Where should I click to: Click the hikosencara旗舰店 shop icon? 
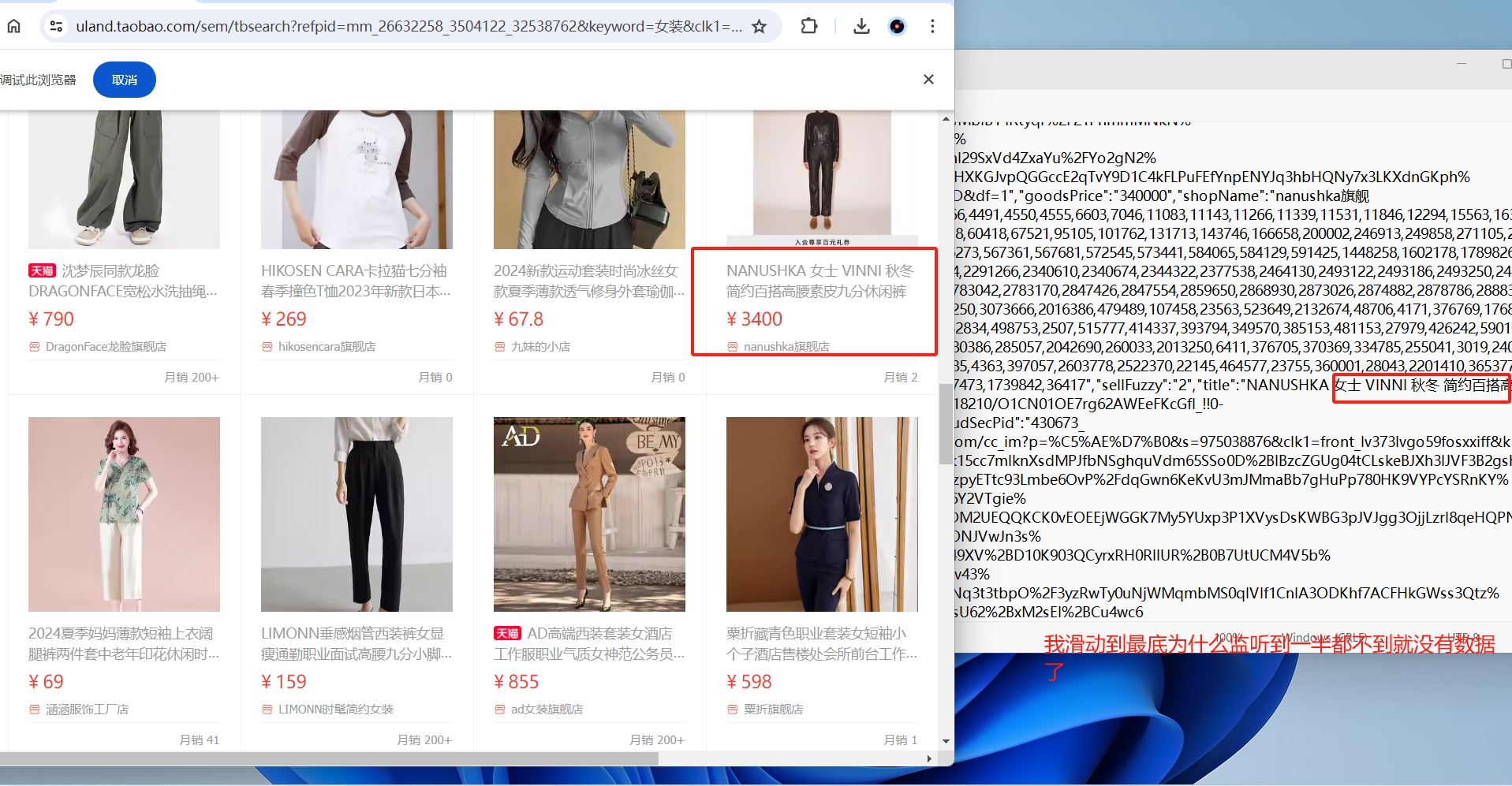point(267,346)
